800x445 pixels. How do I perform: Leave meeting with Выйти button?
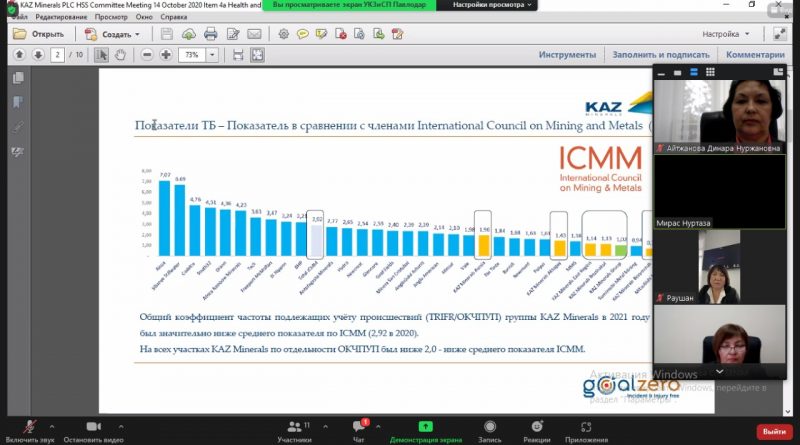pos(774,432)
